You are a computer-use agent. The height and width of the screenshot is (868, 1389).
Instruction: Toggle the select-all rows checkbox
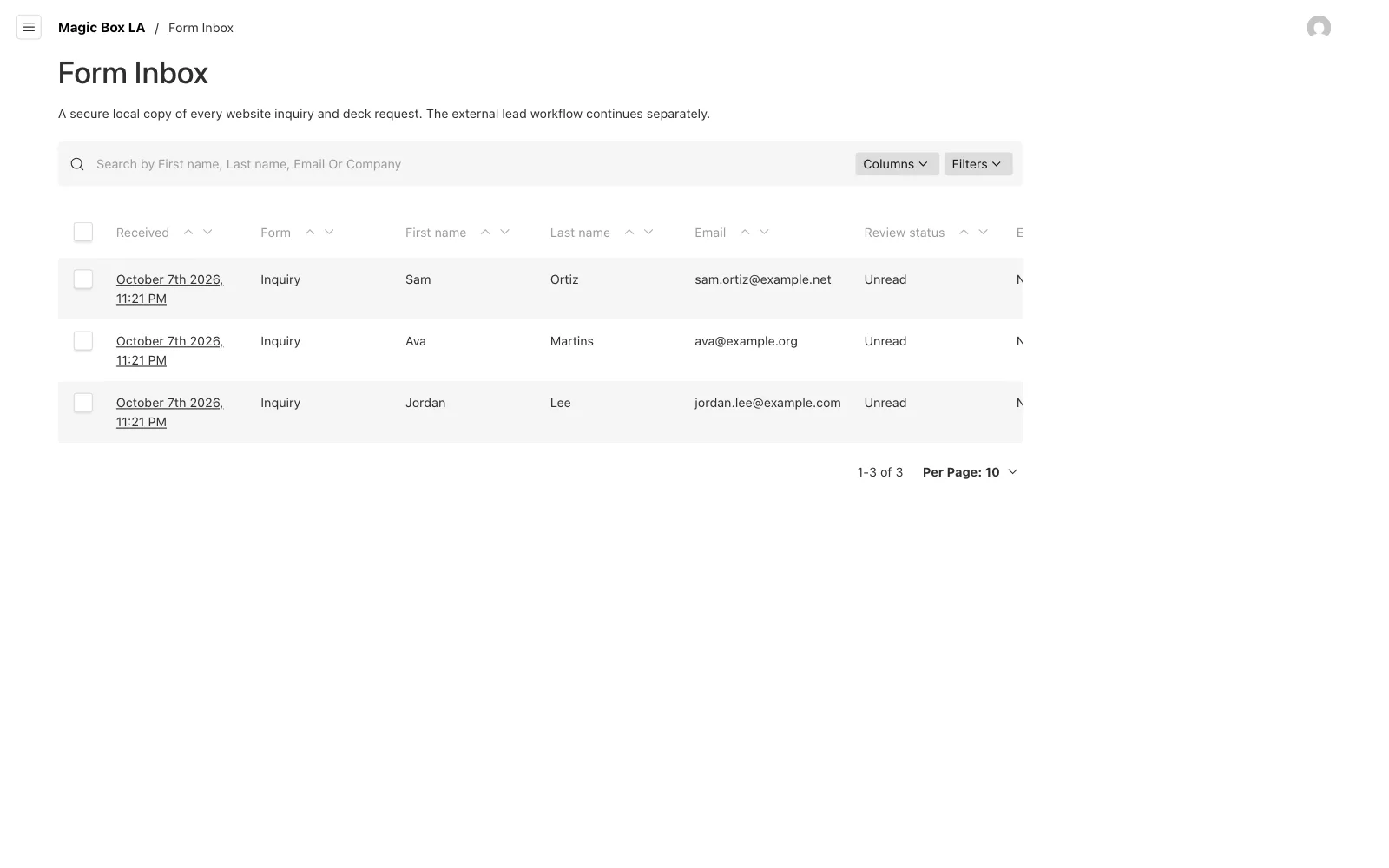[83, 232]
